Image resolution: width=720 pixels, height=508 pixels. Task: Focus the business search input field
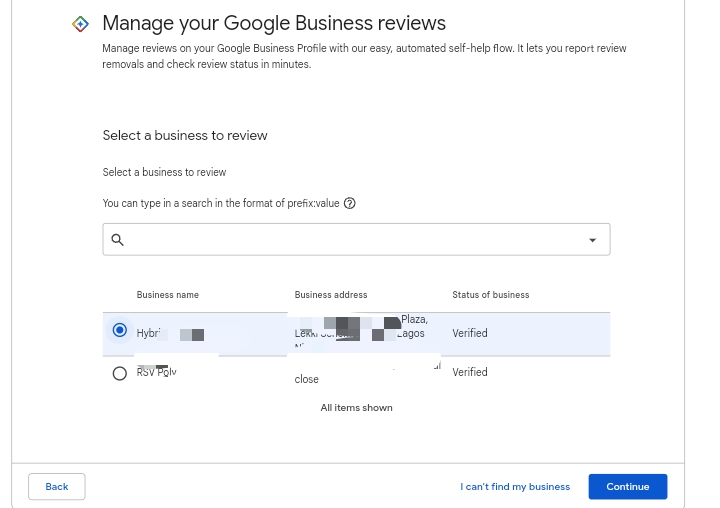[356, 239]
